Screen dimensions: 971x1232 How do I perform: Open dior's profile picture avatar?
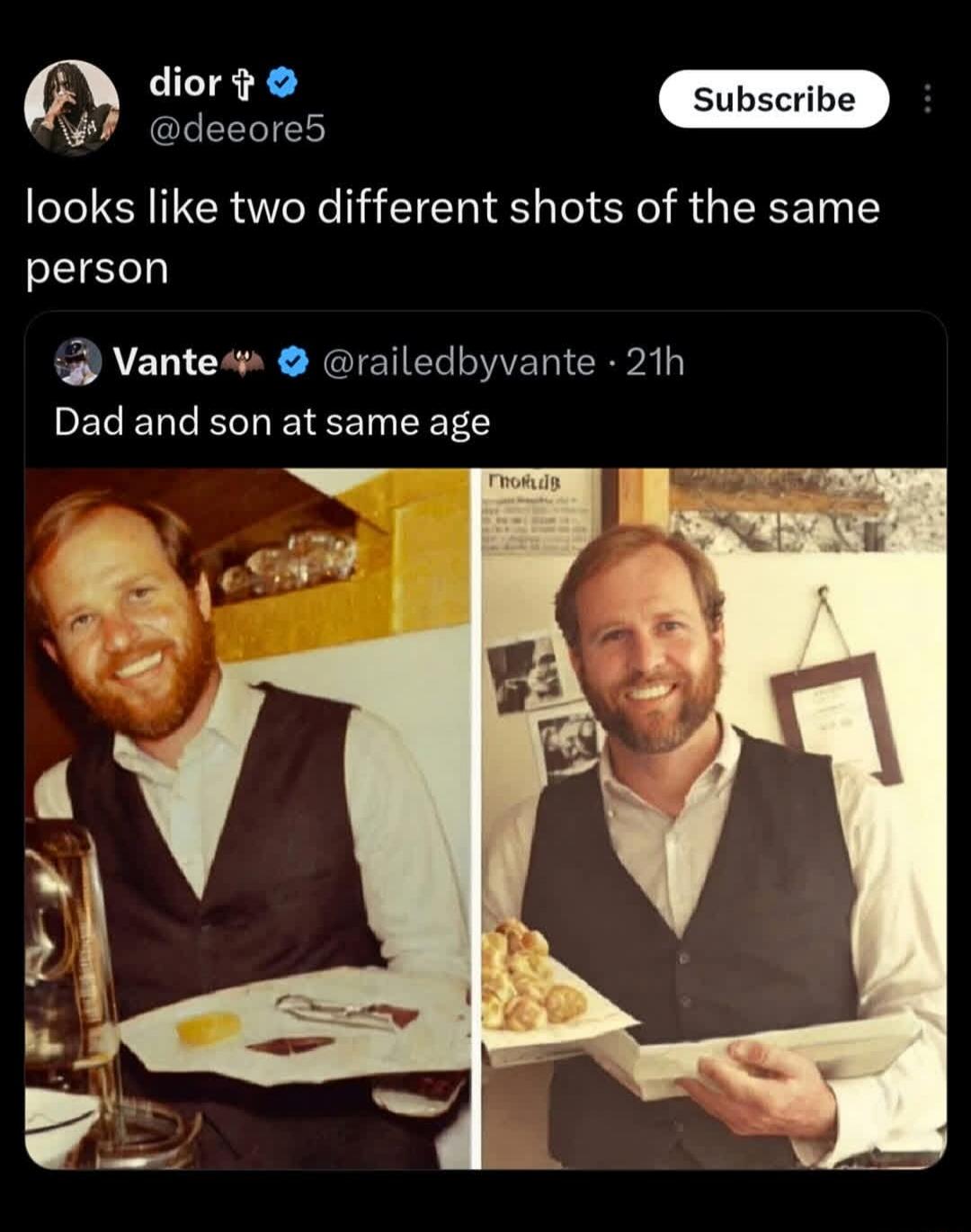coord(71,107)
